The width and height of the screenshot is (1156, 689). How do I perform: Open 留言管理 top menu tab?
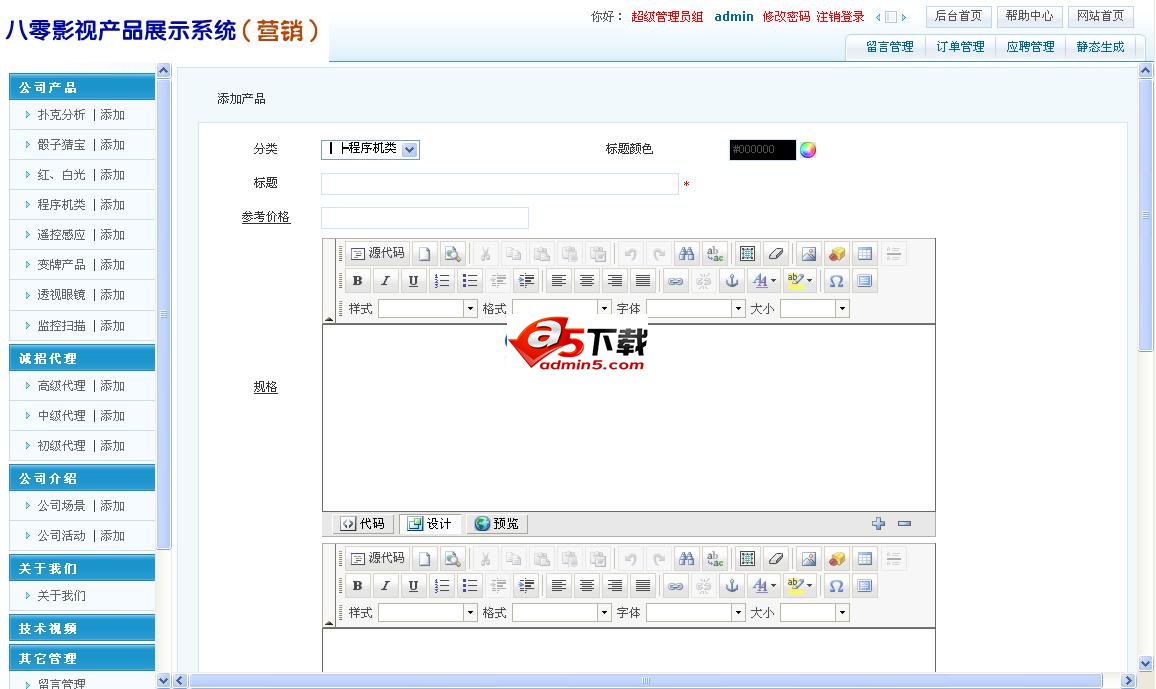point(890,47)
